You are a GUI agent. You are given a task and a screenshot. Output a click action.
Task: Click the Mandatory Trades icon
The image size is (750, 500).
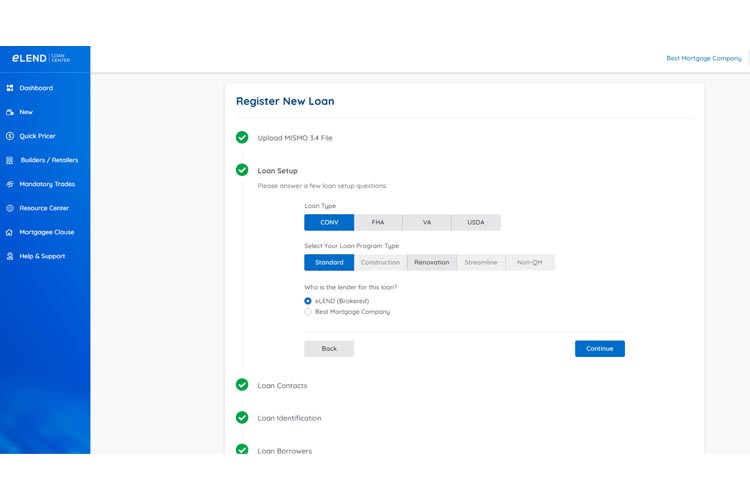(10, 184)
